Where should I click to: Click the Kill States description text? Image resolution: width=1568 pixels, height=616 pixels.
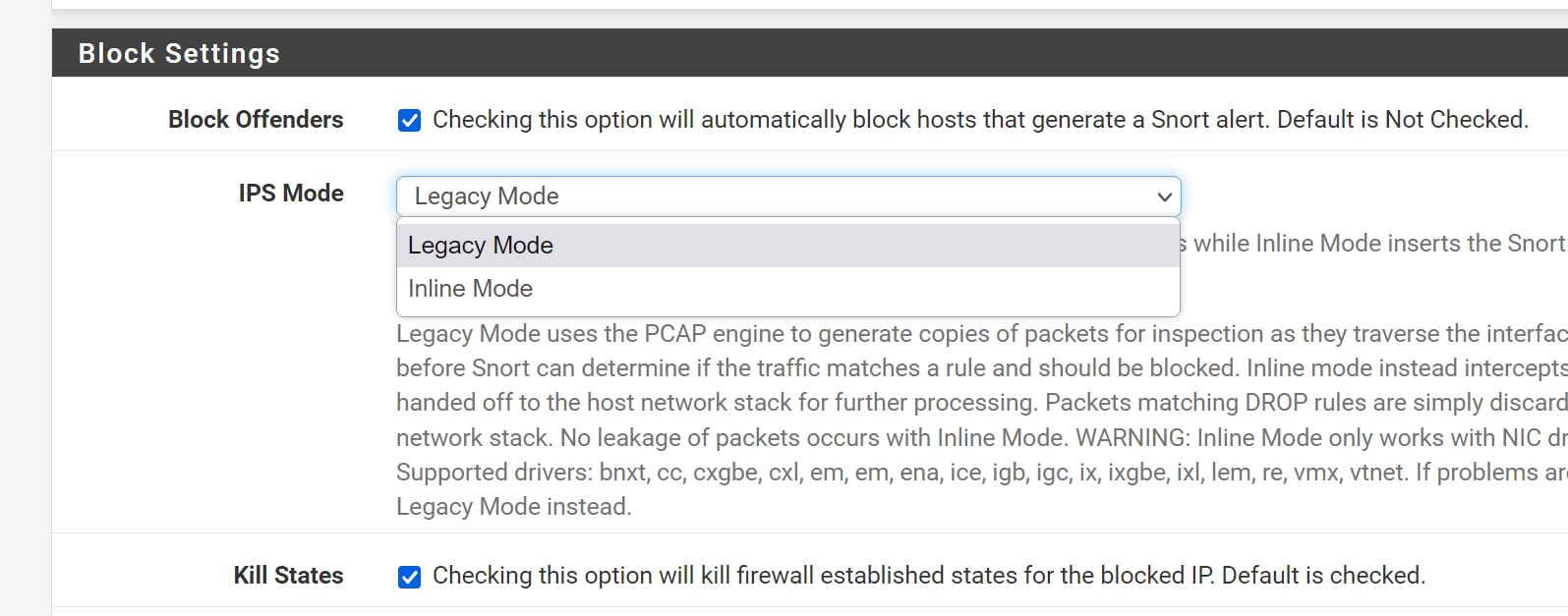pos(929,576)
